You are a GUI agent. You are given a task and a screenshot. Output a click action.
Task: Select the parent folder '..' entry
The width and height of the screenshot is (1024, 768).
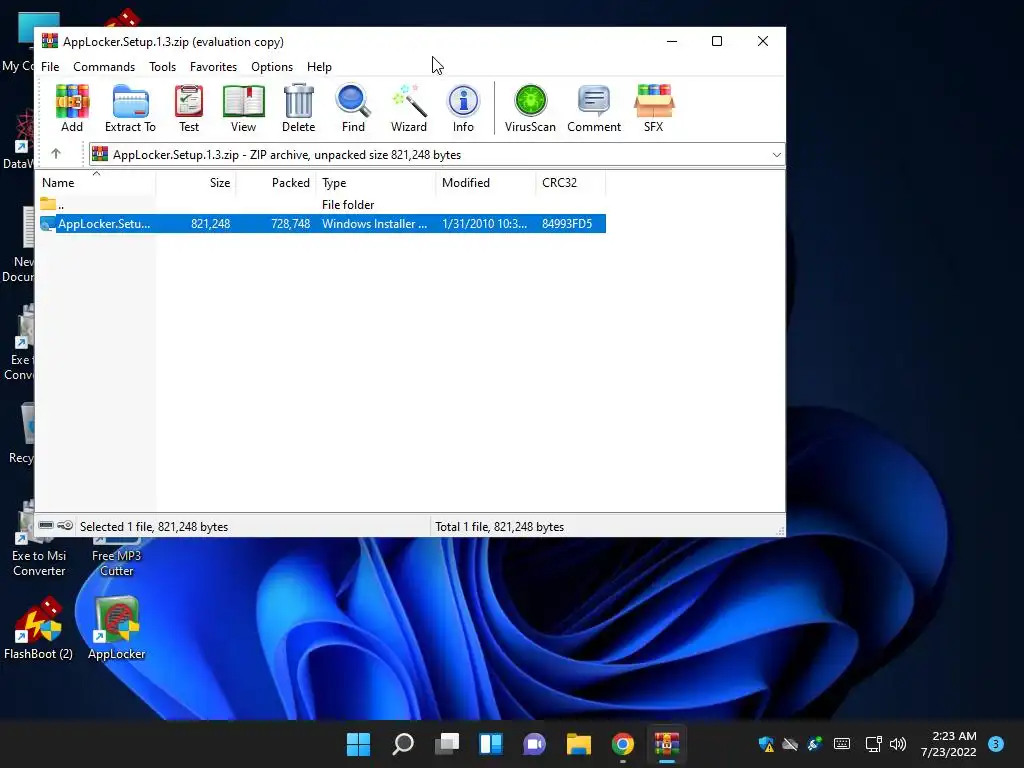click(x=52, y=204)
